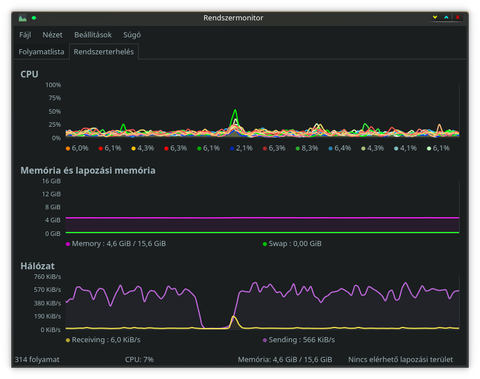480x379 pixels.
Task: Open the magenta Memory color swatch
Action: pyautogui.click(x=68, y=244)
